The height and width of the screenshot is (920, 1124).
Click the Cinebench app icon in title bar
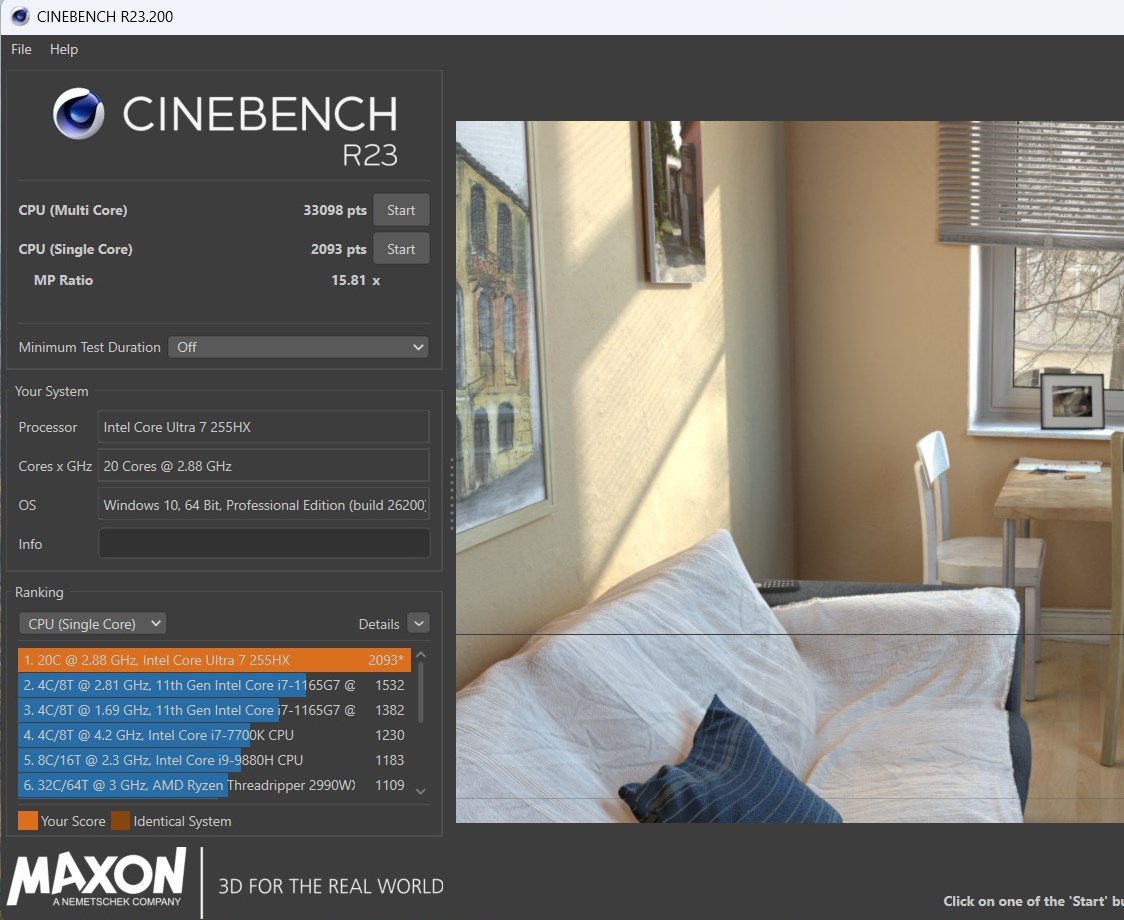click(x=20, y=16)
